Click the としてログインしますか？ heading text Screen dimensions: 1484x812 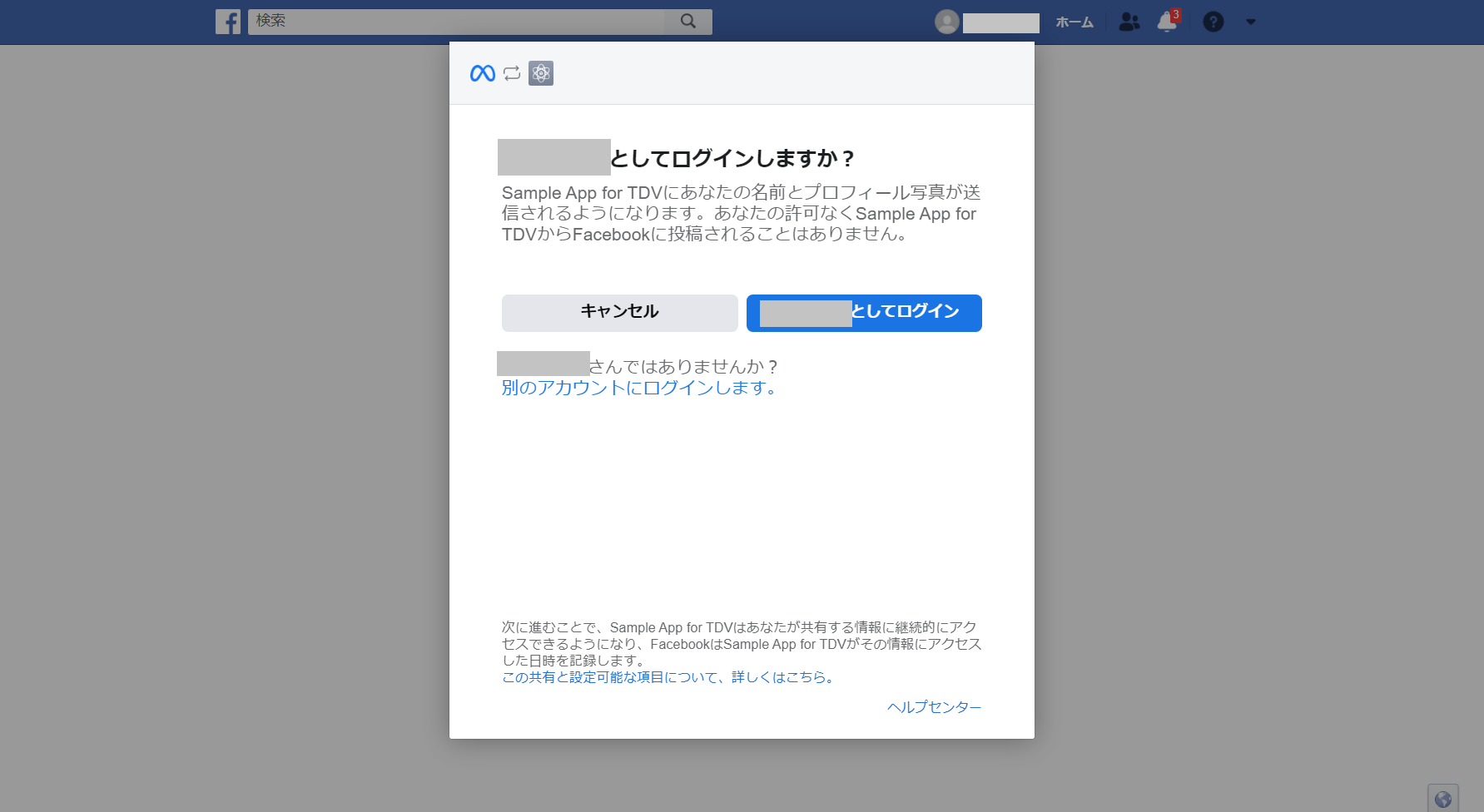coord(732,158)
